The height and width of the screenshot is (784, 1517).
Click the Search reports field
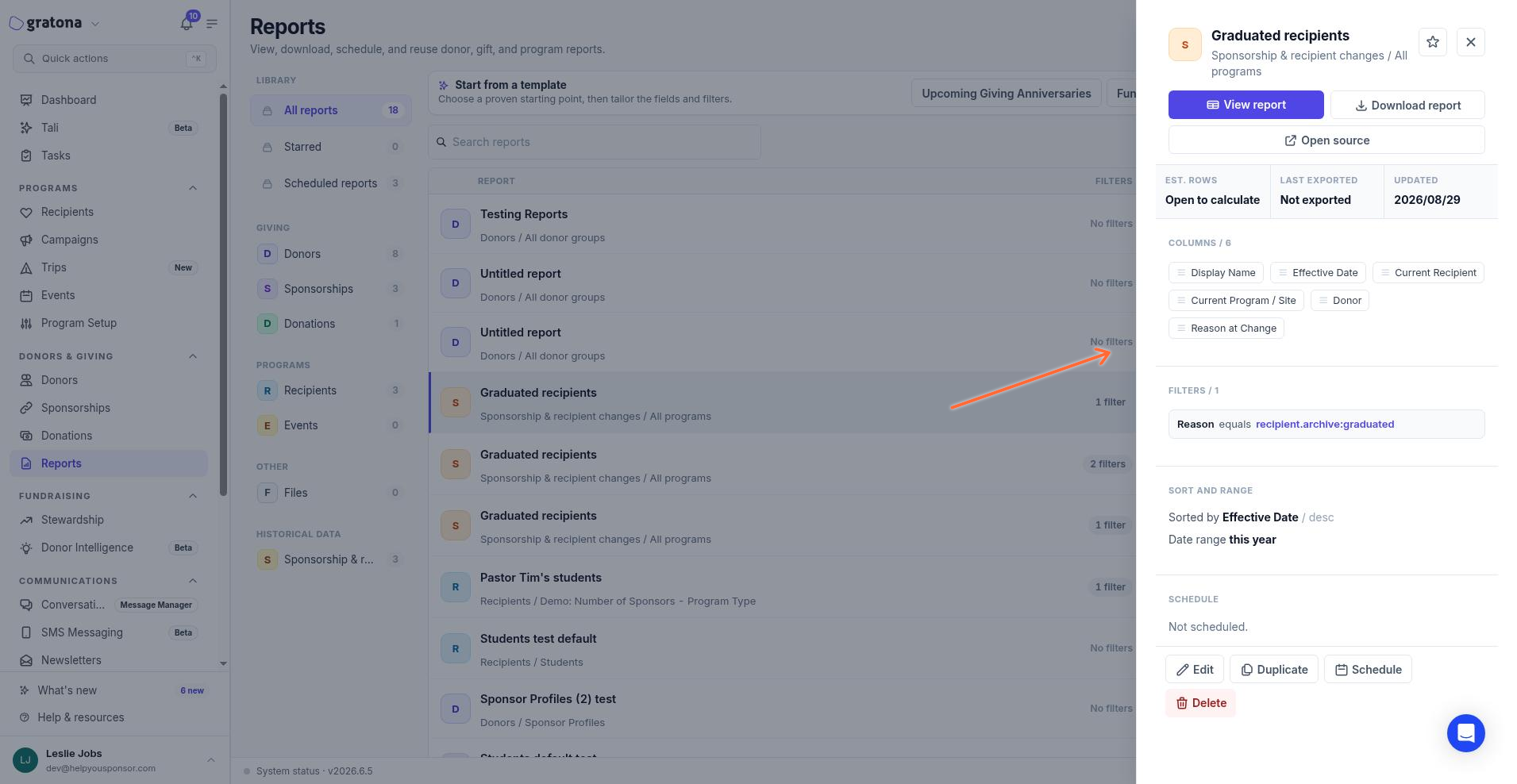point(595,142)
